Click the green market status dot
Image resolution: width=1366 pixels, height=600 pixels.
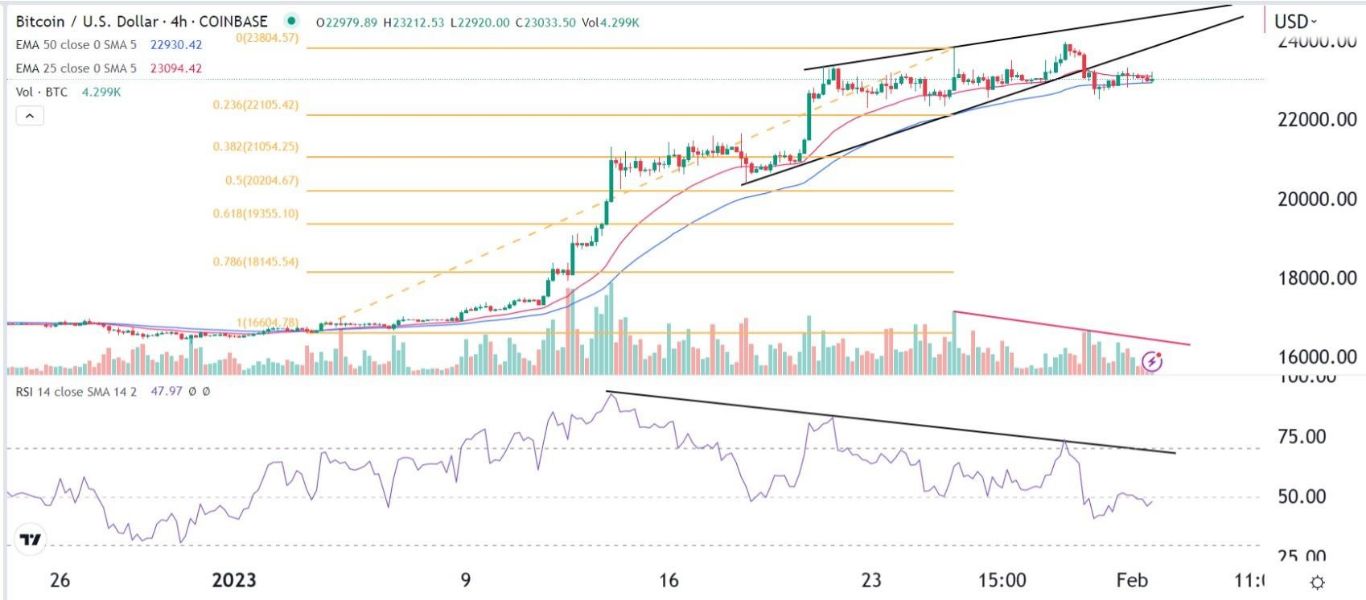pos(291,21)
